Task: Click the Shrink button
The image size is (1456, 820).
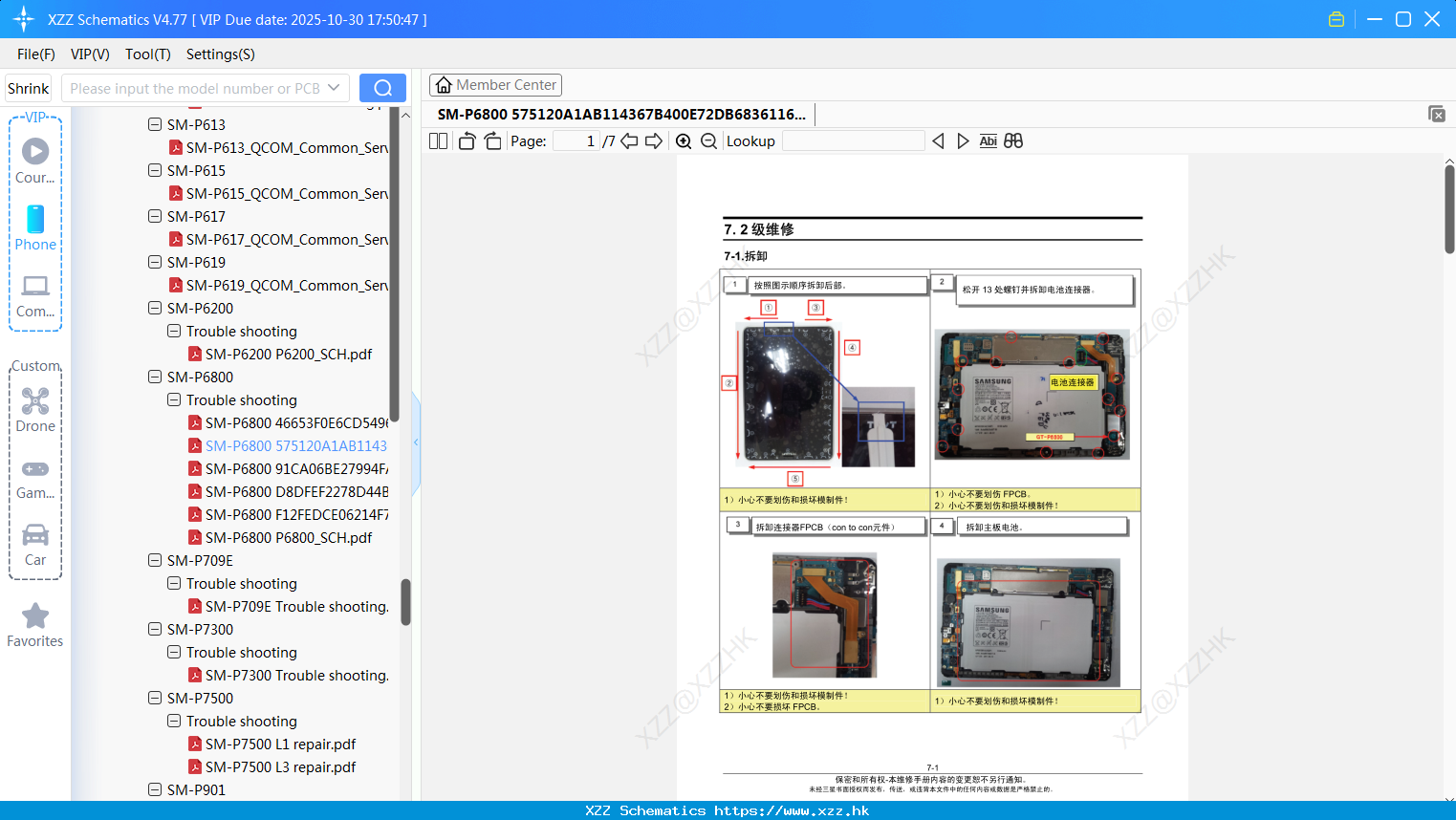Action: pos(29,88)
